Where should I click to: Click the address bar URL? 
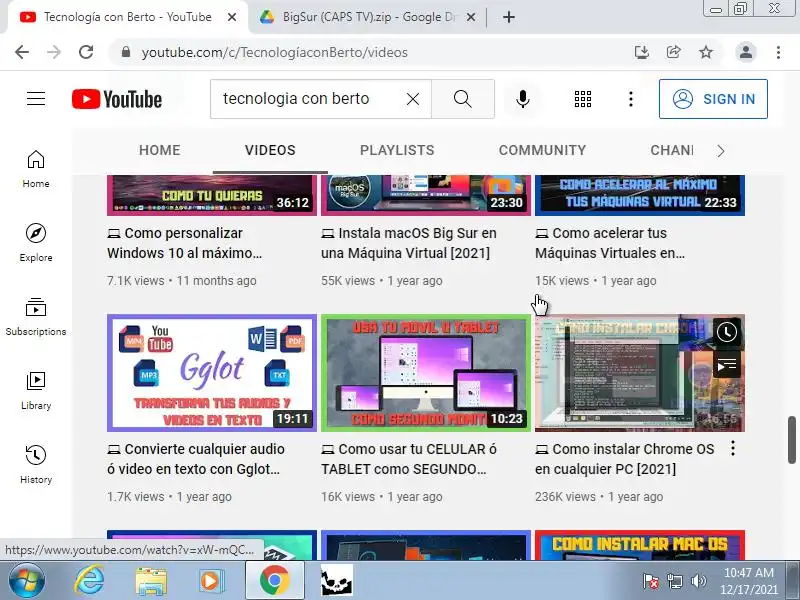point(274,52)
